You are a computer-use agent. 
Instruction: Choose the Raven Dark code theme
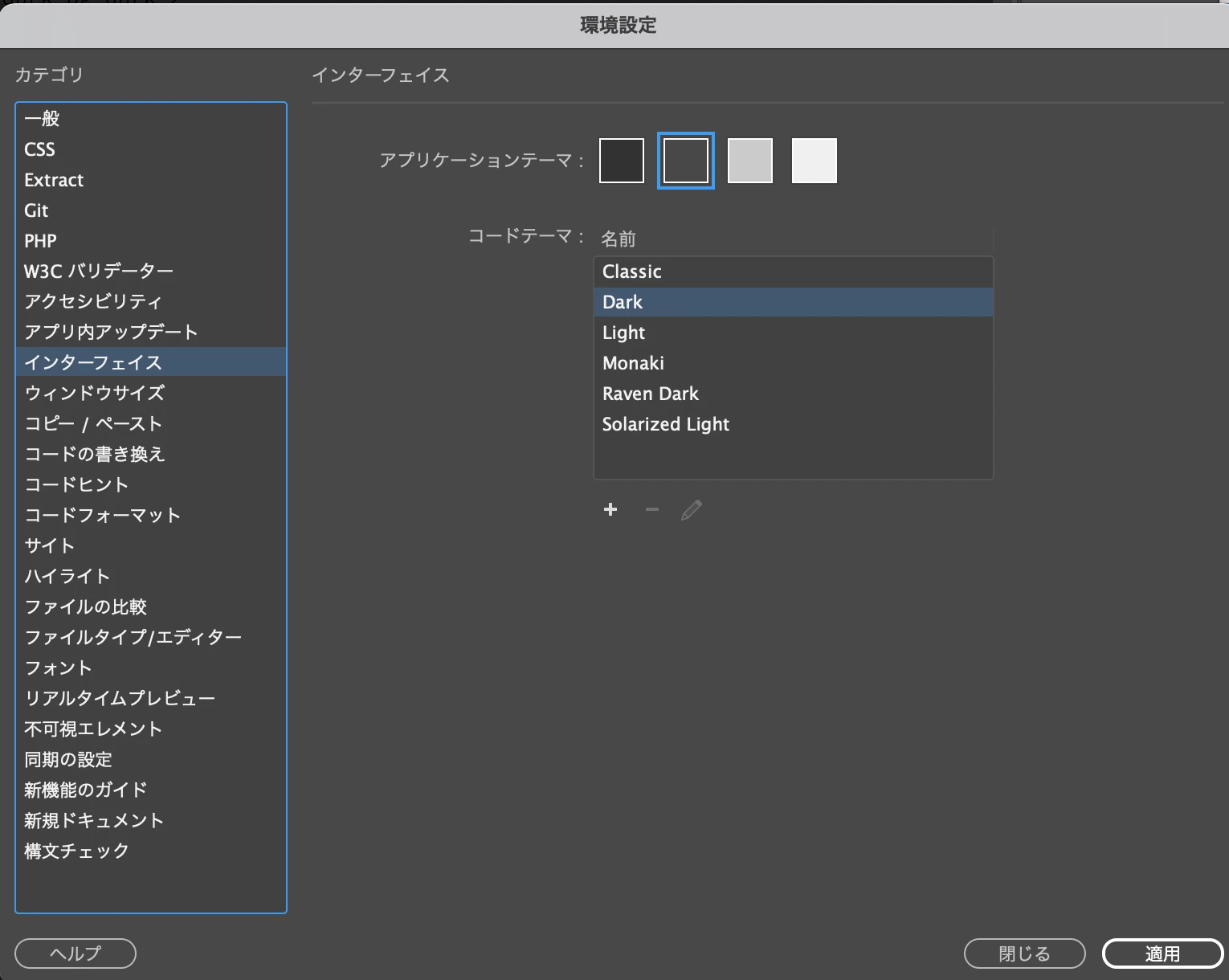tap(794, 394)
